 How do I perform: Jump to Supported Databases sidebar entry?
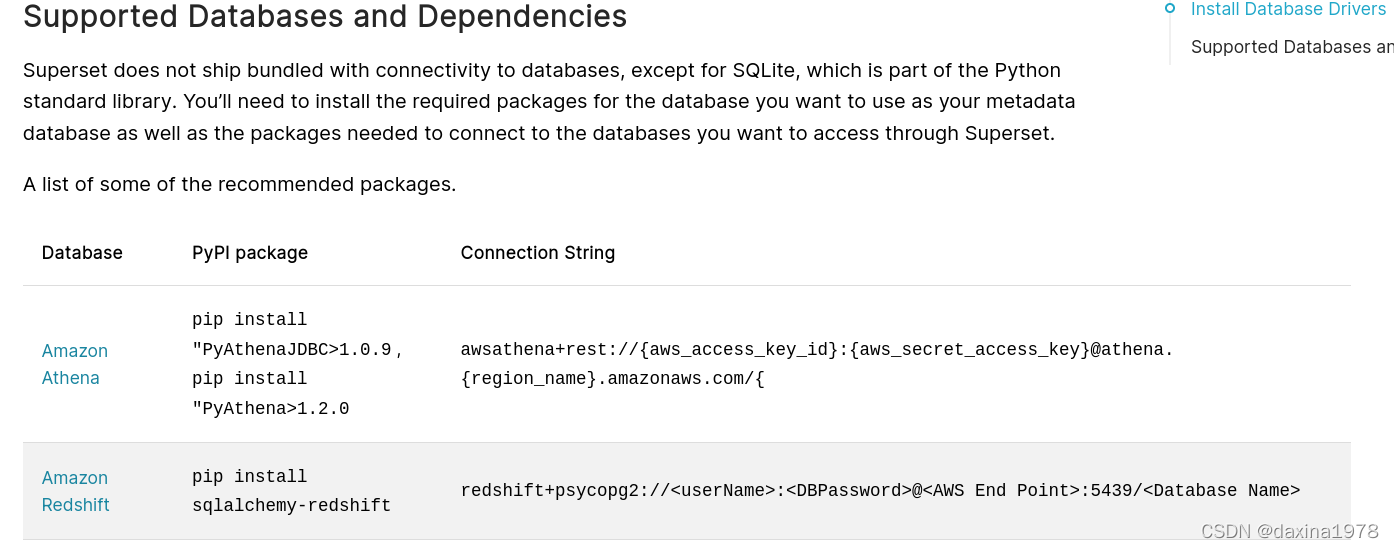click(1290, 47)
